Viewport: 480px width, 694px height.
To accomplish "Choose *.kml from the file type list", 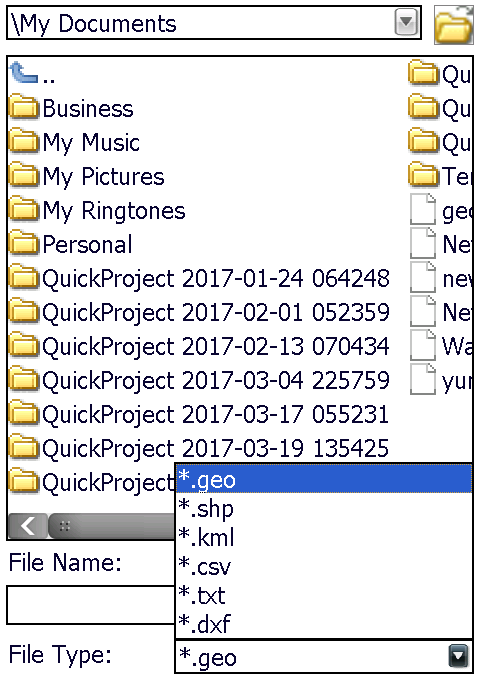I will (x=324, y=537).
